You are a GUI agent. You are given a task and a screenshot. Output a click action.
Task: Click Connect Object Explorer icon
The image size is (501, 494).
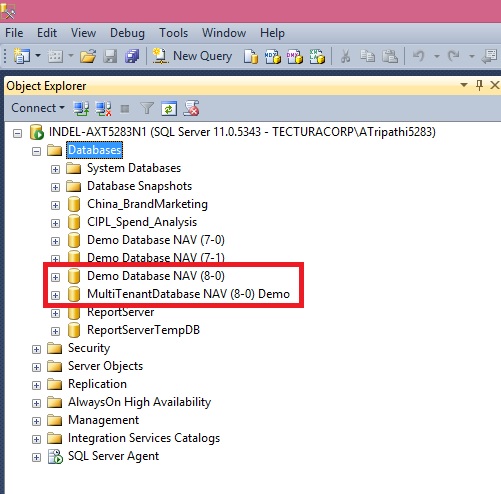[x=81, y=108]
